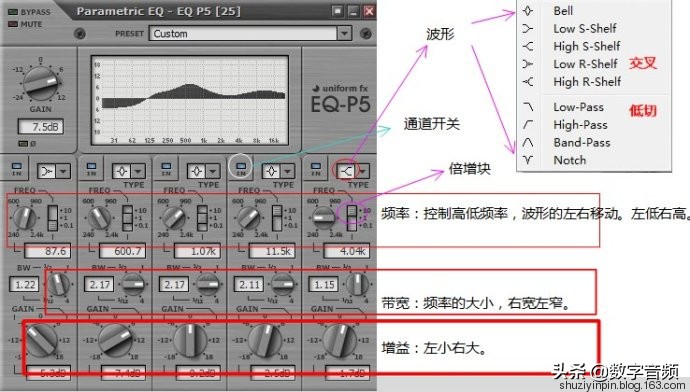Click the FREQ knob of the 600.7 band

[99, 218]
